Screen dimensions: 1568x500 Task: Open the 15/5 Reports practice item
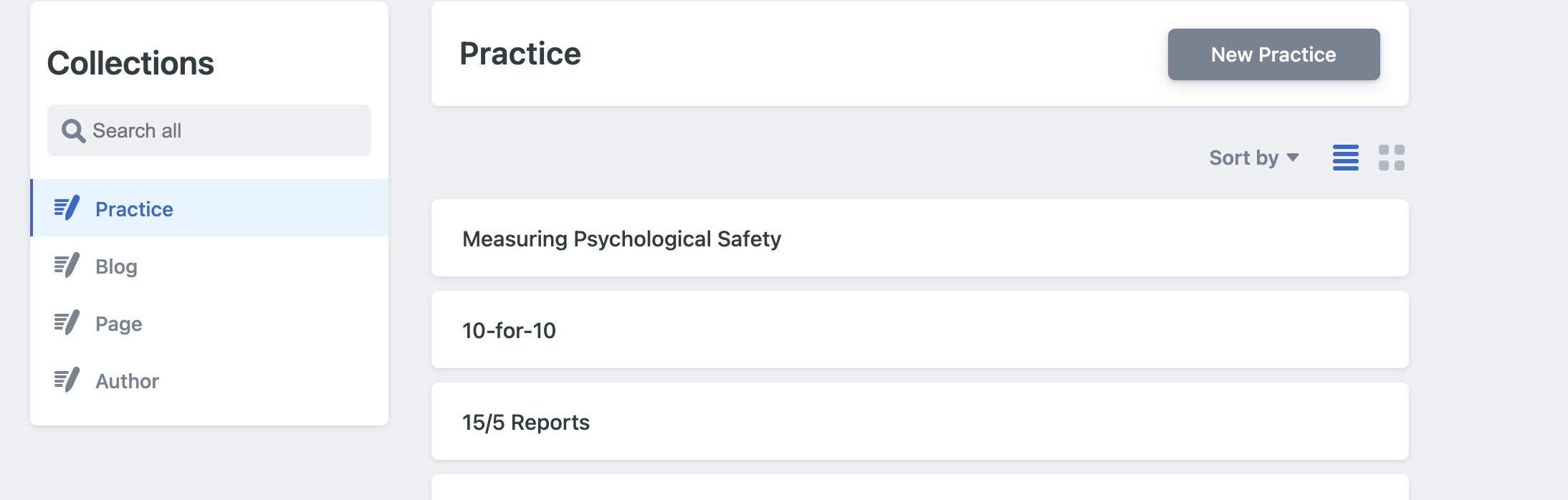[x=525, y=422]
